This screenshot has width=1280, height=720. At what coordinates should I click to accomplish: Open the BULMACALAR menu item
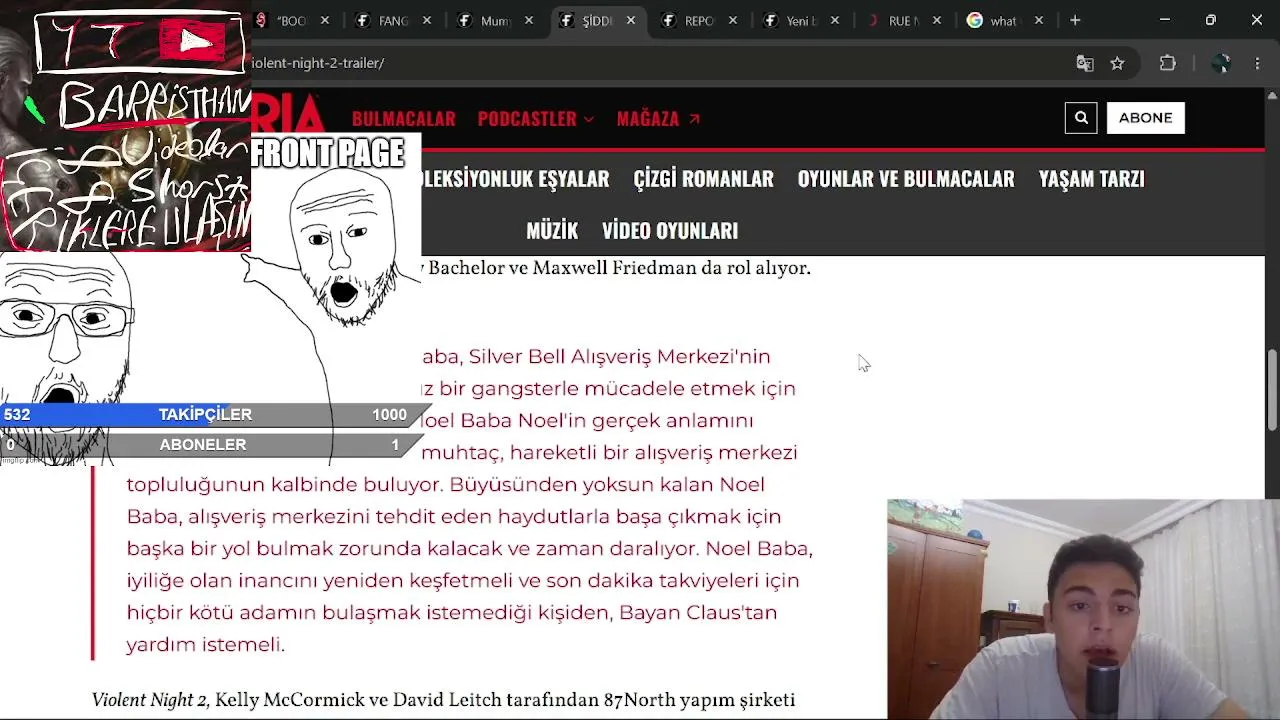(x=403, y=119)
